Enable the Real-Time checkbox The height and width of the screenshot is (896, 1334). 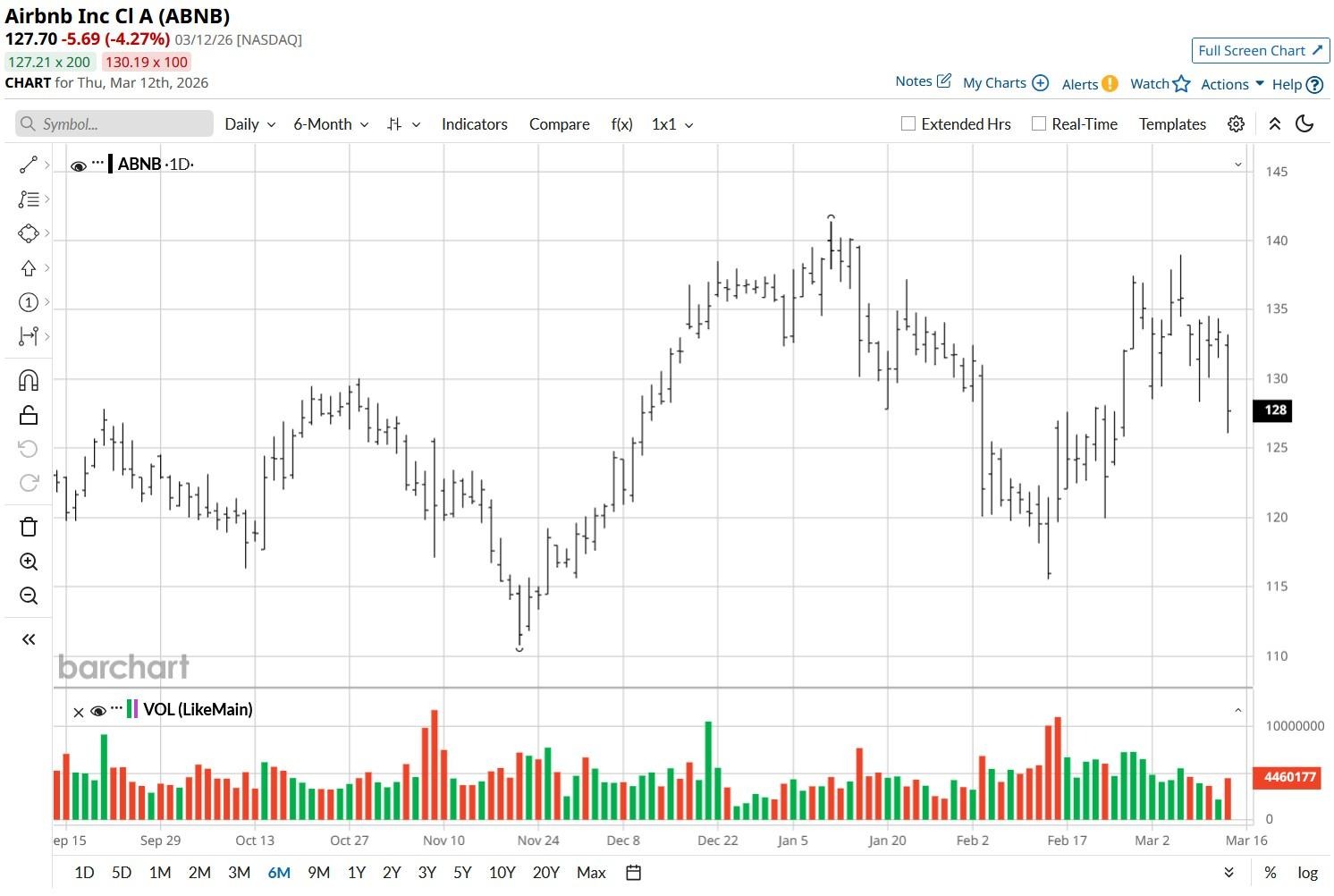1039,124
